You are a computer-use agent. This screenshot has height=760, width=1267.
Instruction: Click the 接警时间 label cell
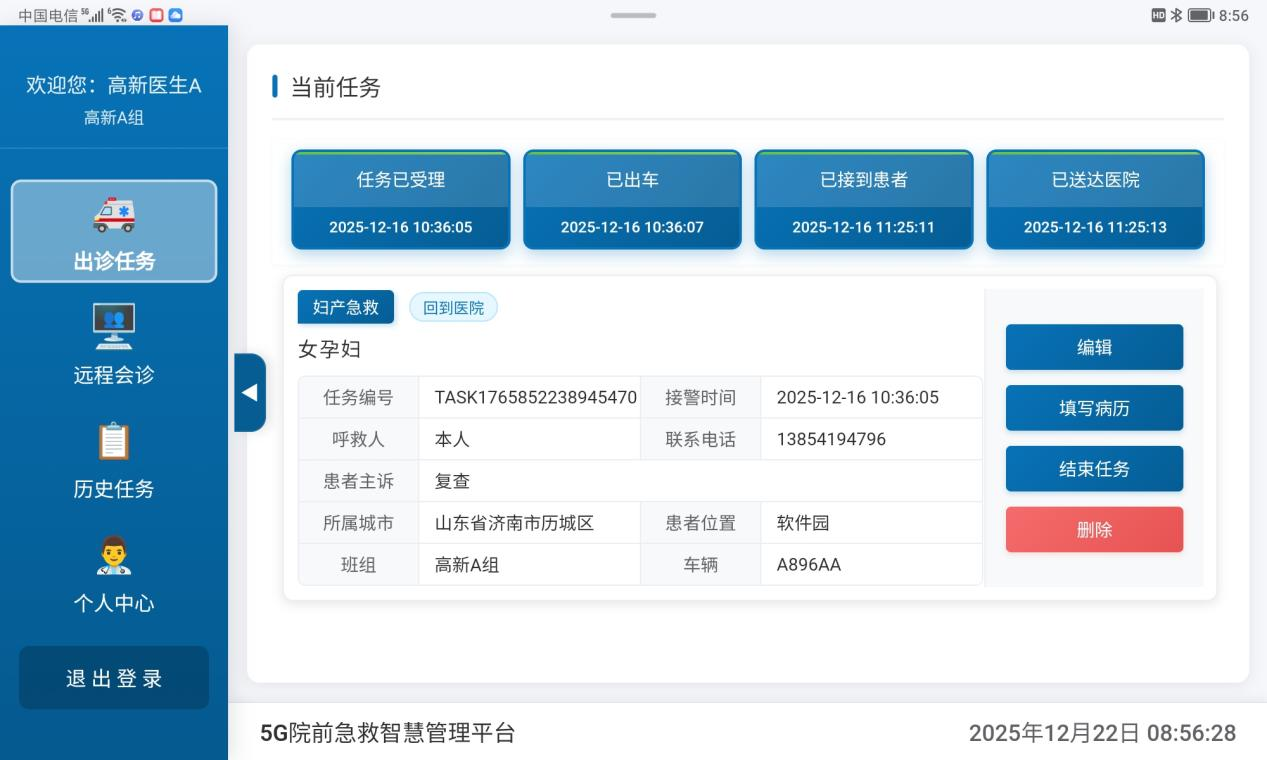pyautogui.click(x=701, y=397)
